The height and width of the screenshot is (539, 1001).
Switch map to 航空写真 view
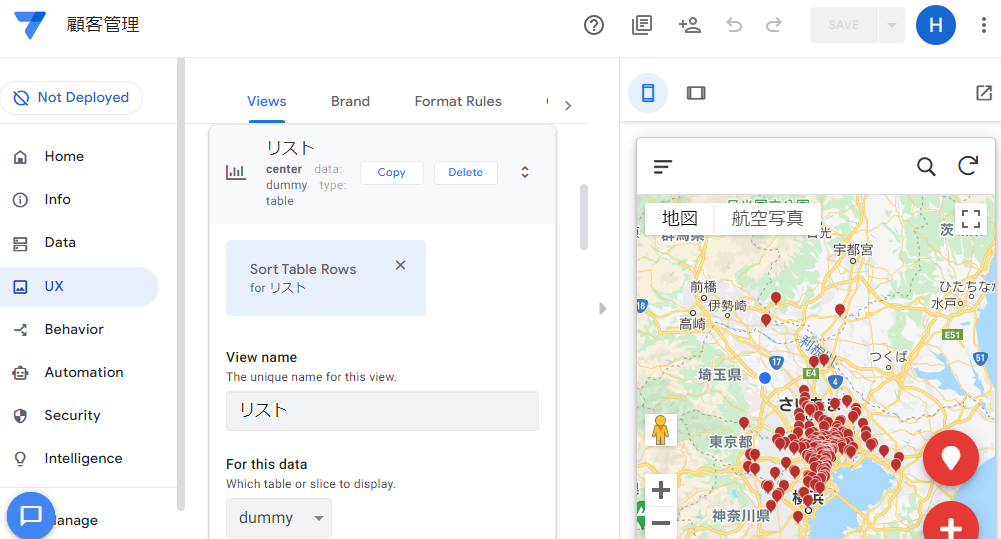point(767,218)
